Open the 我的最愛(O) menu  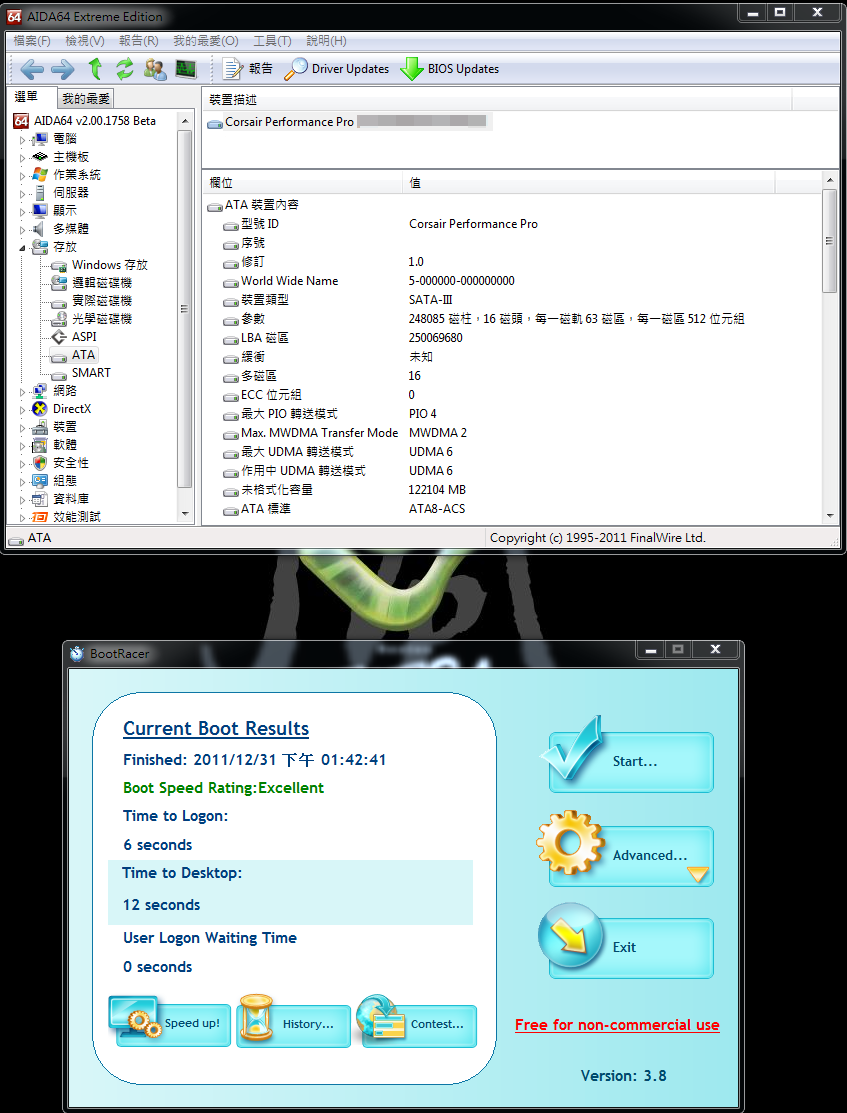coord(206,41)
